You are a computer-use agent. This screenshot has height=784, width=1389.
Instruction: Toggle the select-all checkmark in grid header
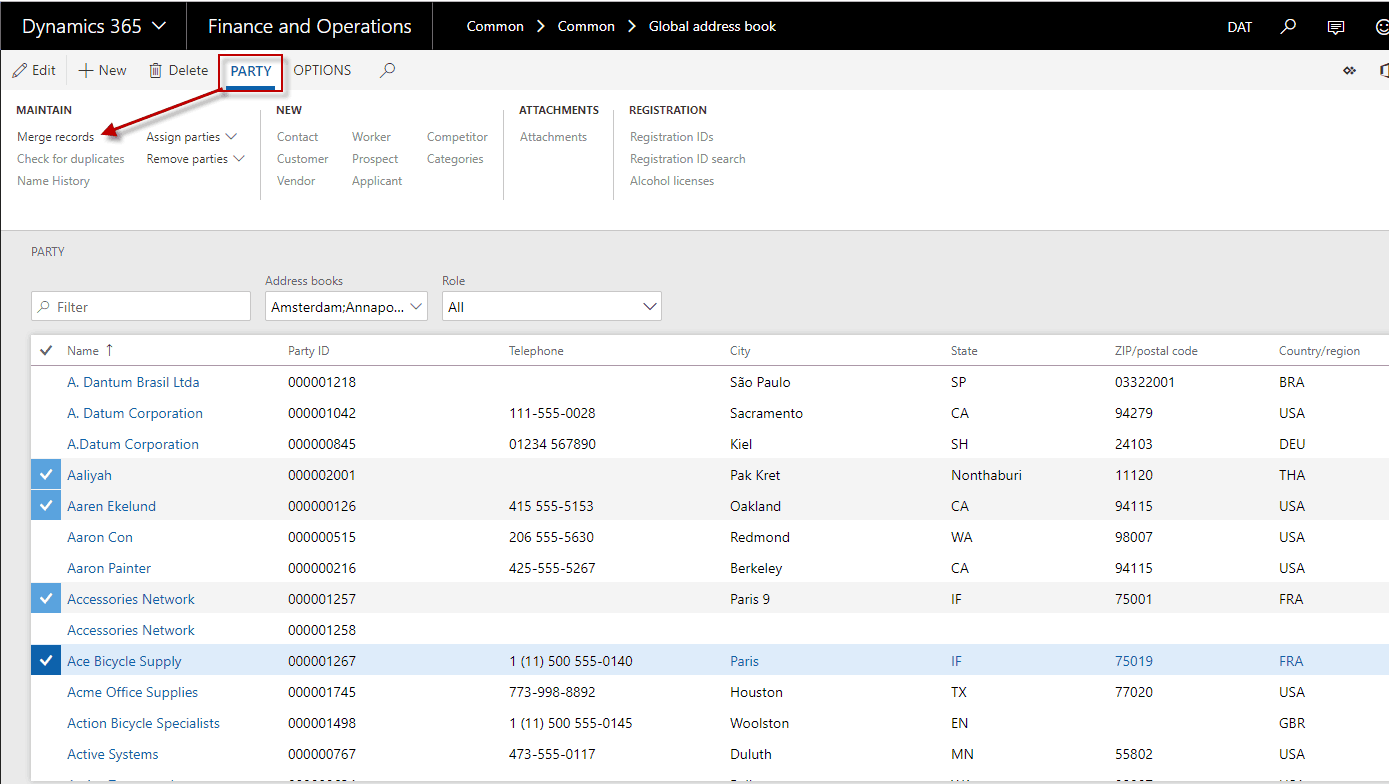point(46,350)
